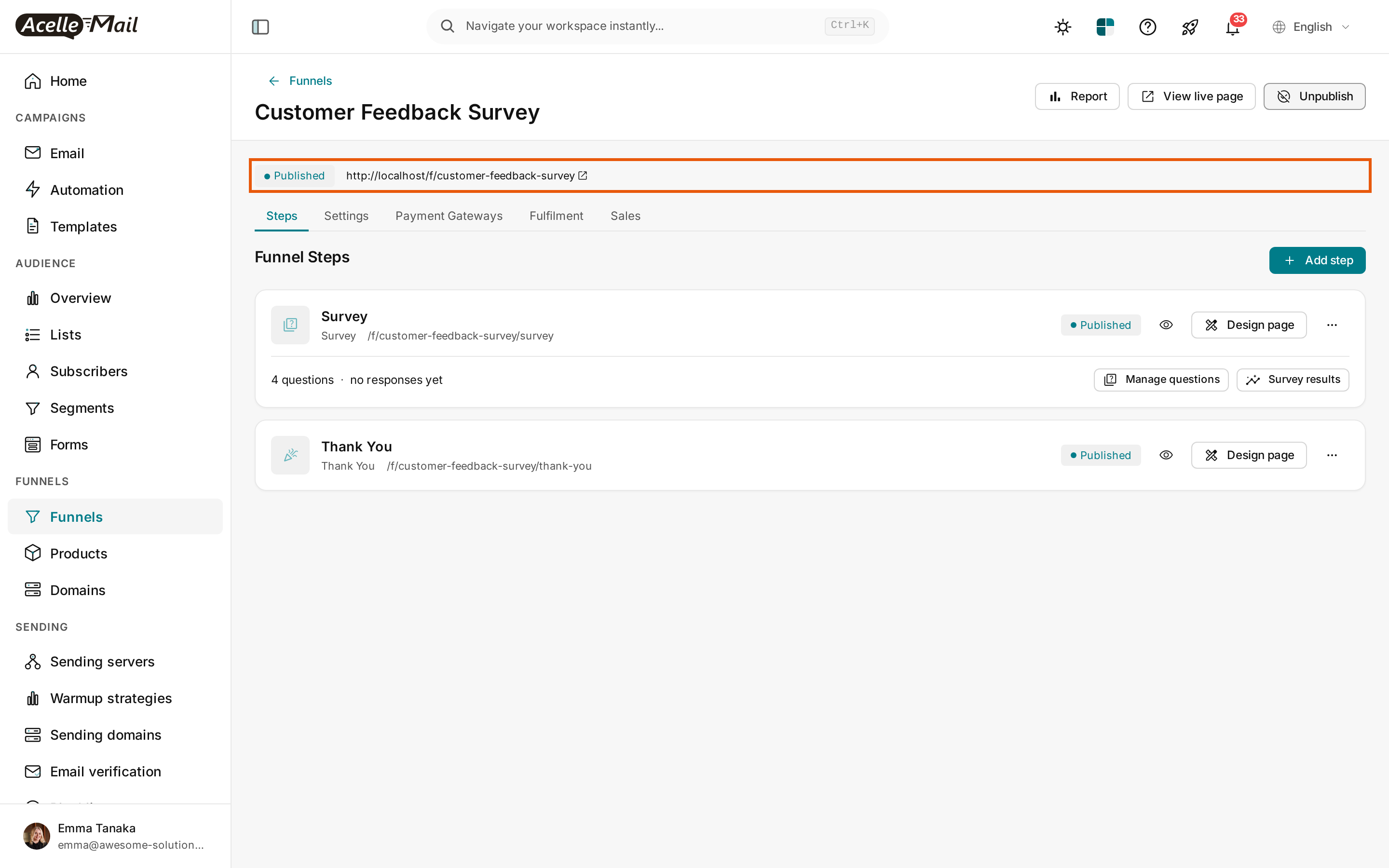1389x868 pixels.
Task: Click View live page button
Action: [1191, 96]
